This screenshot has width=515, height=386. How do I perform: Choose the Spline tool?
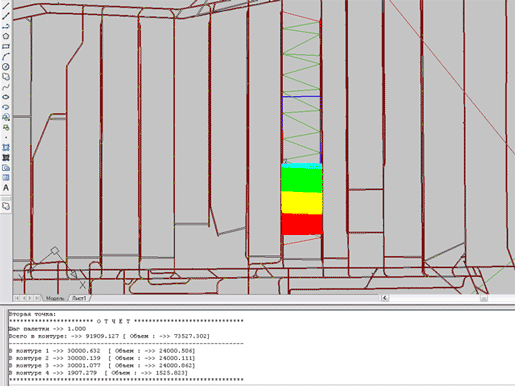tap(6, 87)
